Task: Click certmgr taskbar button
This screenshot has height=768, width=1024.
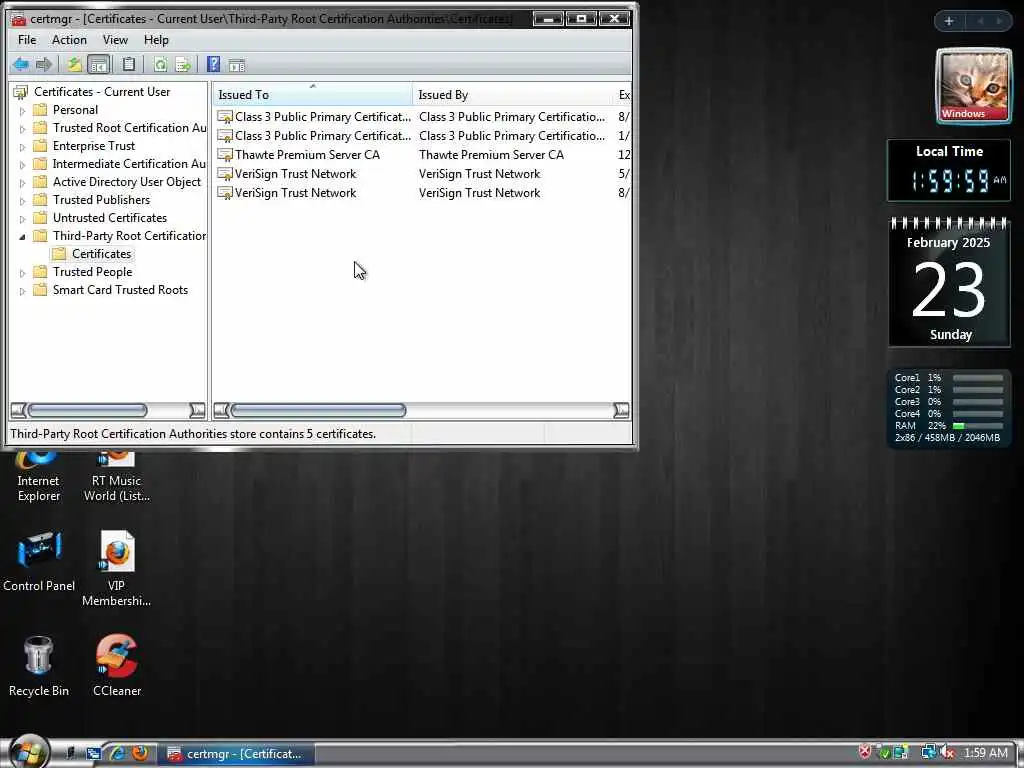Action: pyautogui.click(x=236, y=754)
